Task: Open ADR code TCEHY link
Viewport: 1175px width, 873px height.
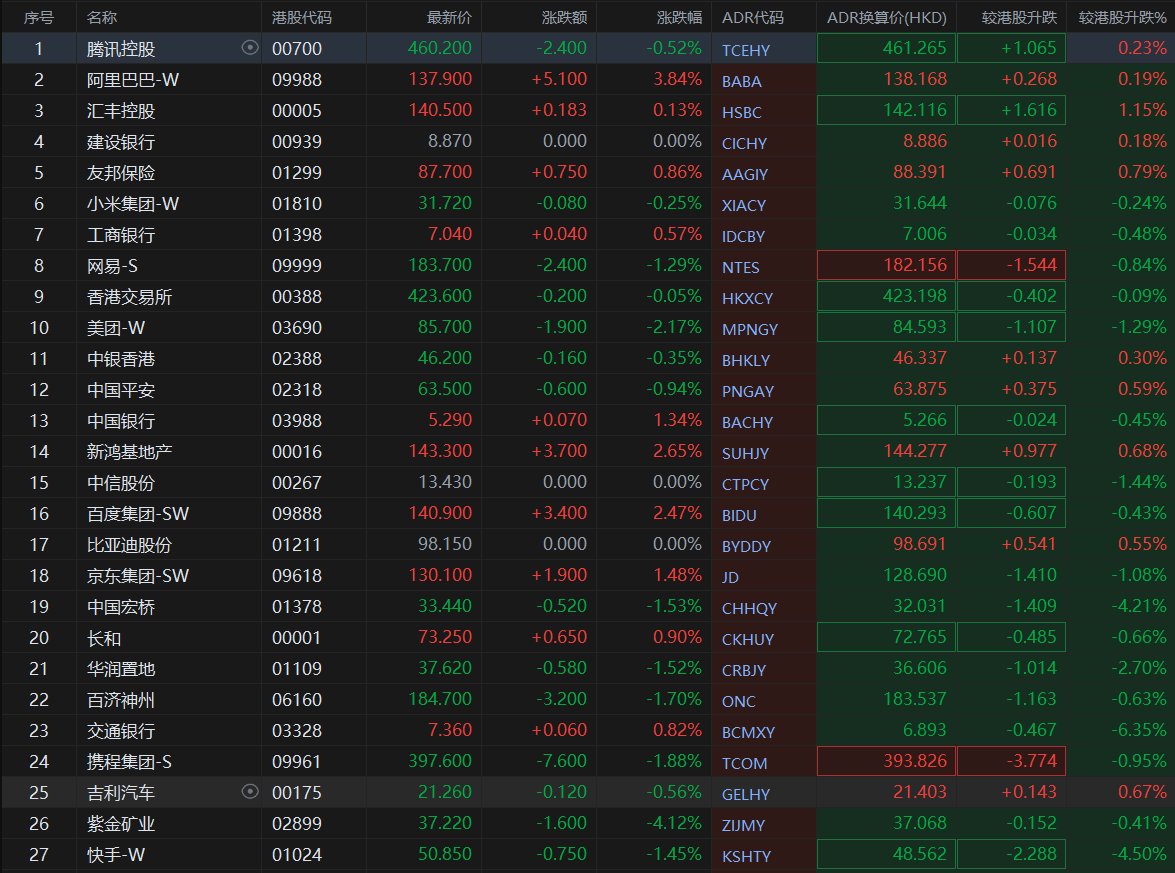Action: tap(746, 50)
